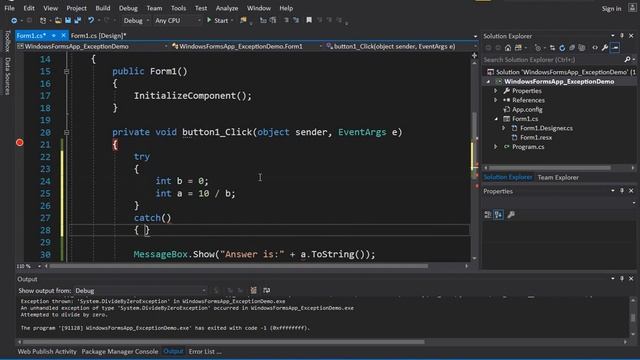Viewport: 640px width, 360px height.
Task: Click the Collapse All icon in Solution Explorer
Action: [x=572, y=48]
